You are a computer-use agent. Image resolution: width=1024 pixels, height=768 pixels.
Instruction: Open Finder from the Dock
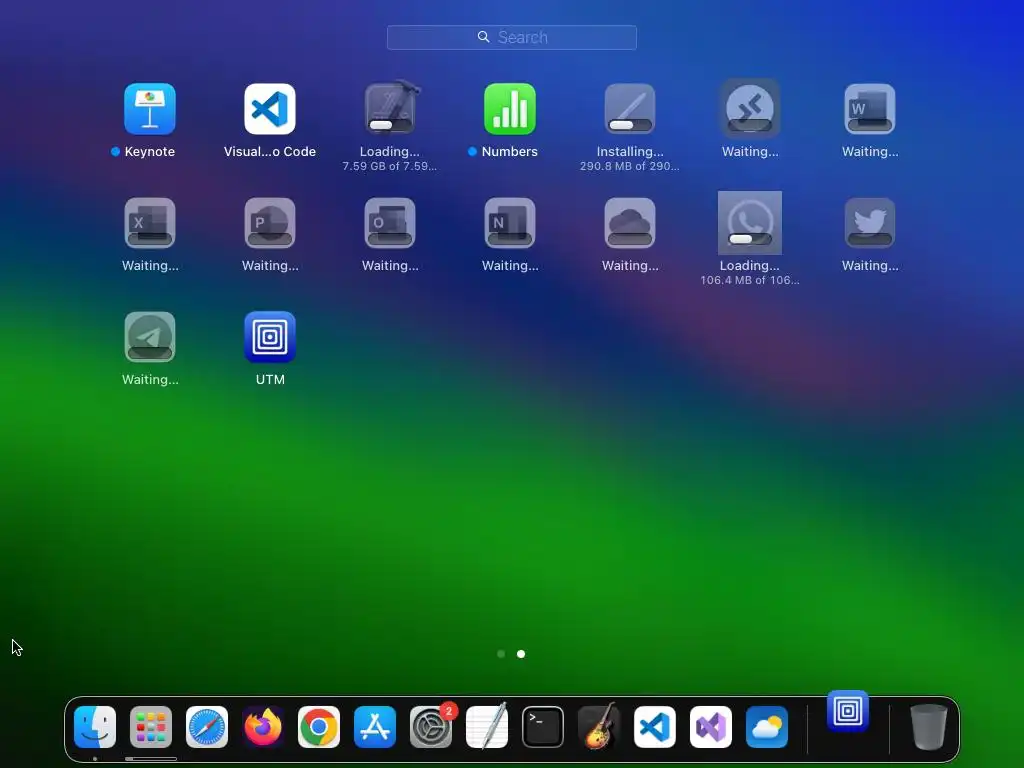click(95, 727)
